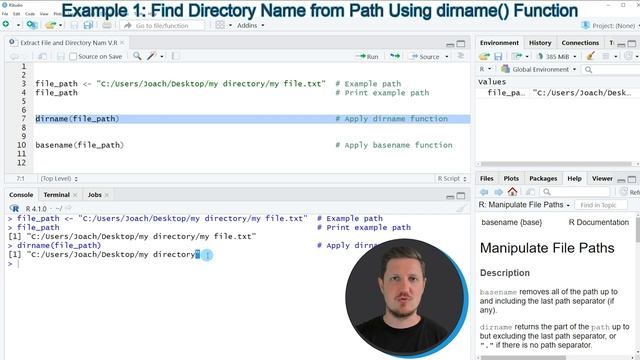This screenshot has width=640, height=360.
Task: Switch to the Environment tab
Action: [499, 42]
